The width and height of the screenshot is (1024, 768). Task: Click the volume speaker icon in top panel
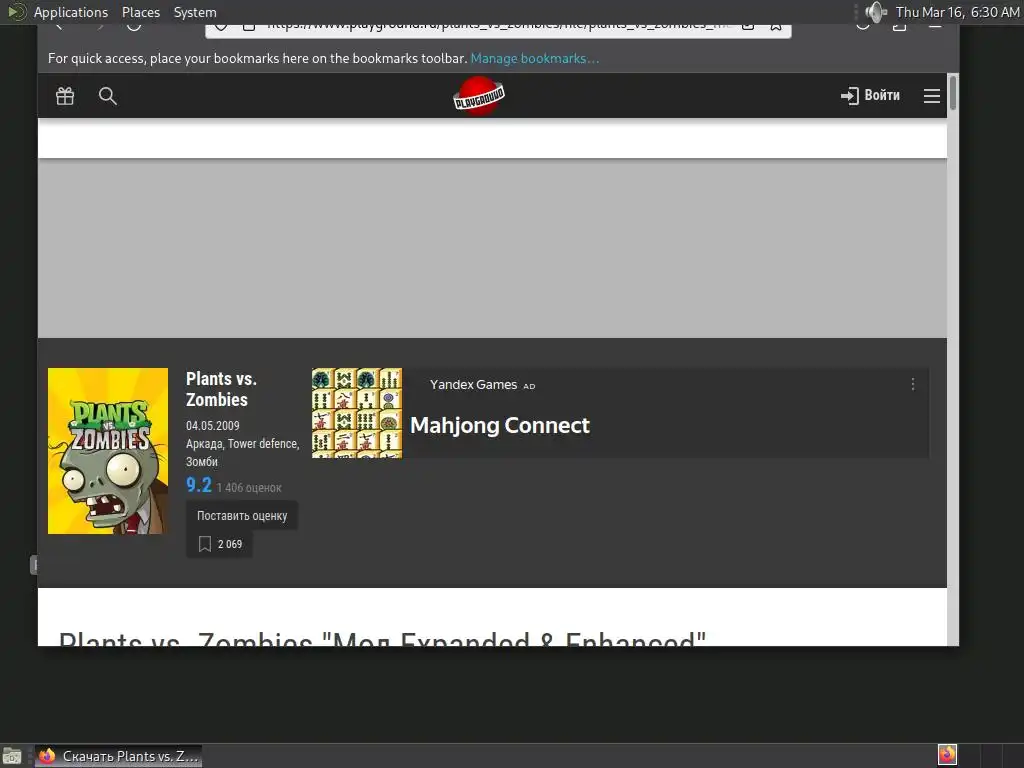[x=875, y=12]
